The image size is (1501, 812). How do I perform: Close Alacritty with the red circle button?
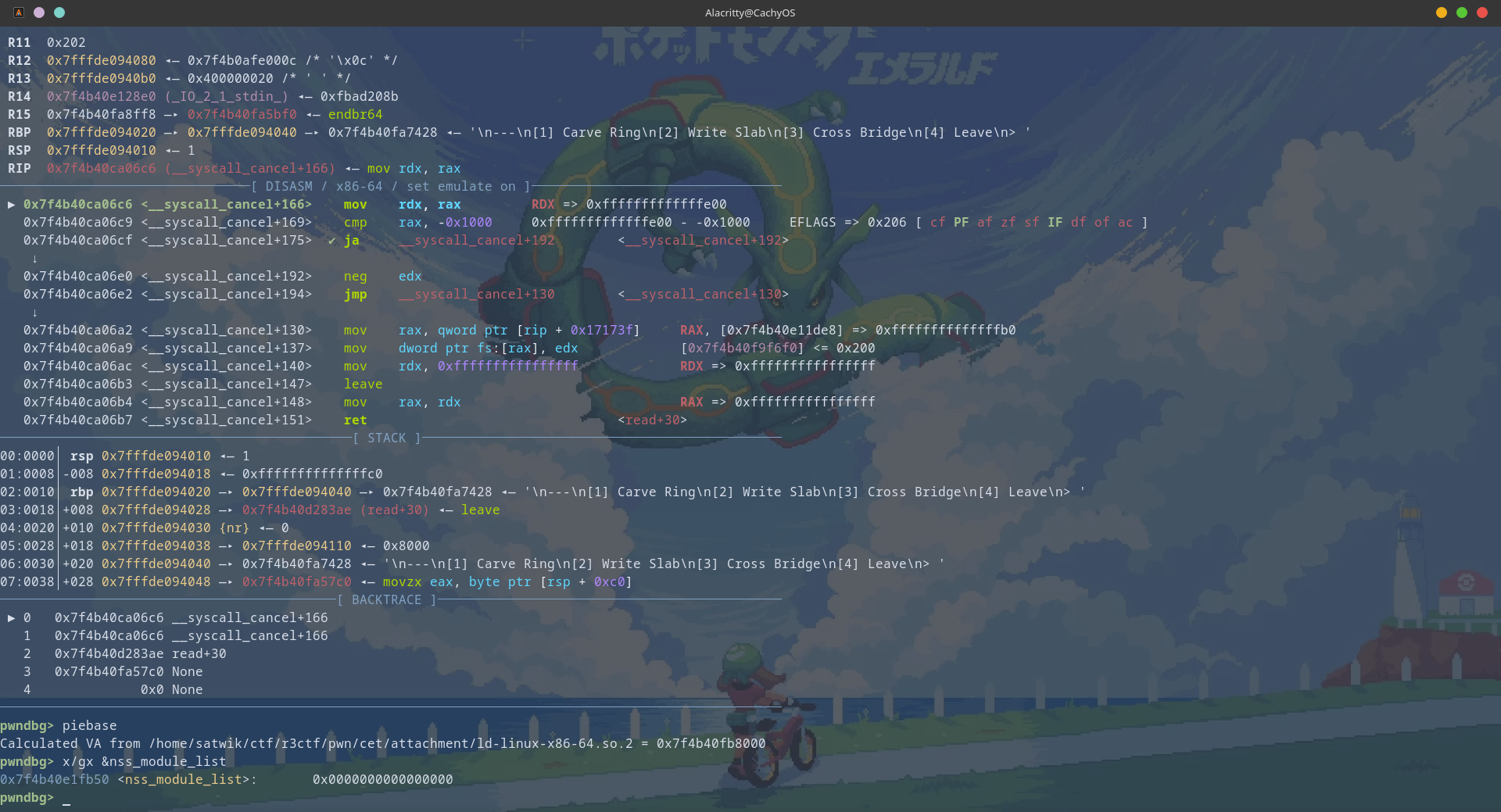pyautogui.click(x=1482, y=13)
